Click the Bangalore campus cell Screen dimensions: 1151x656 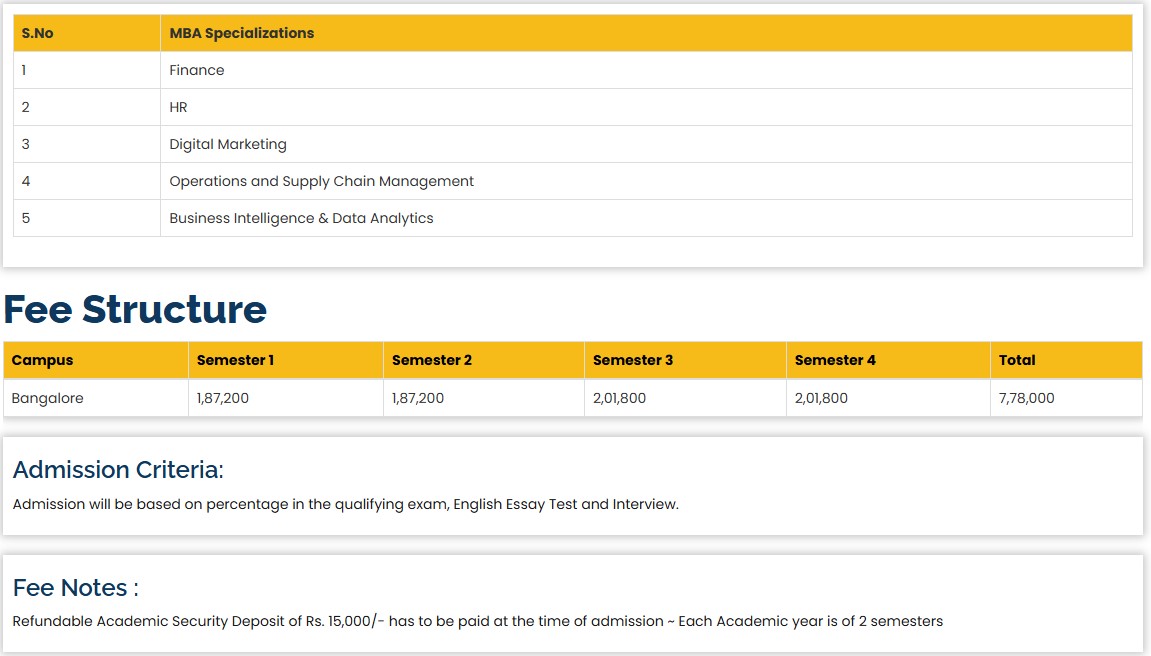47,398
